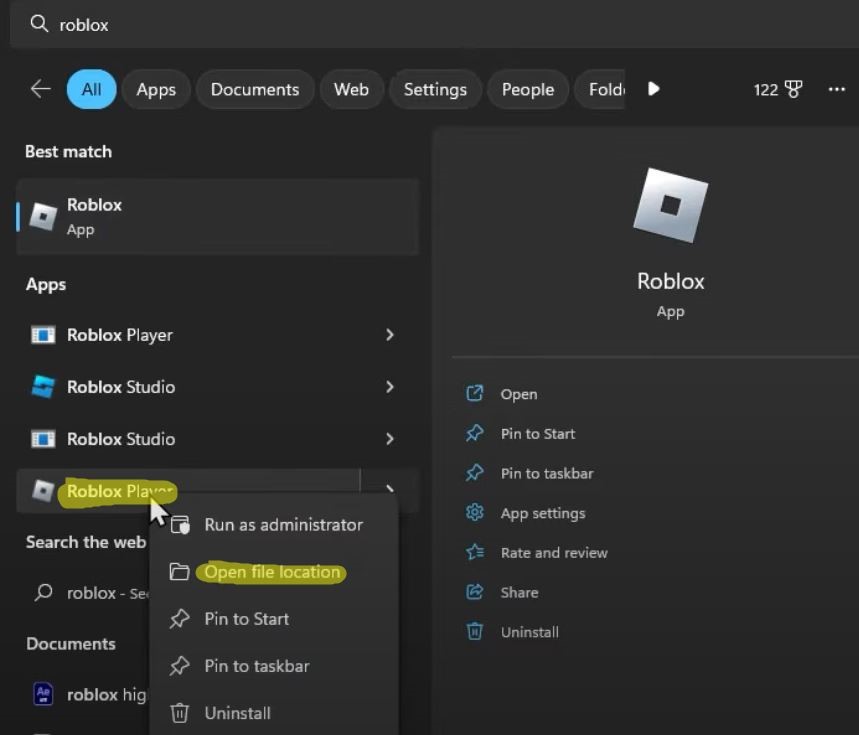The image size is (859, 735).
Task: Switch to the Settings filter tab
Action: click(435, 89)
